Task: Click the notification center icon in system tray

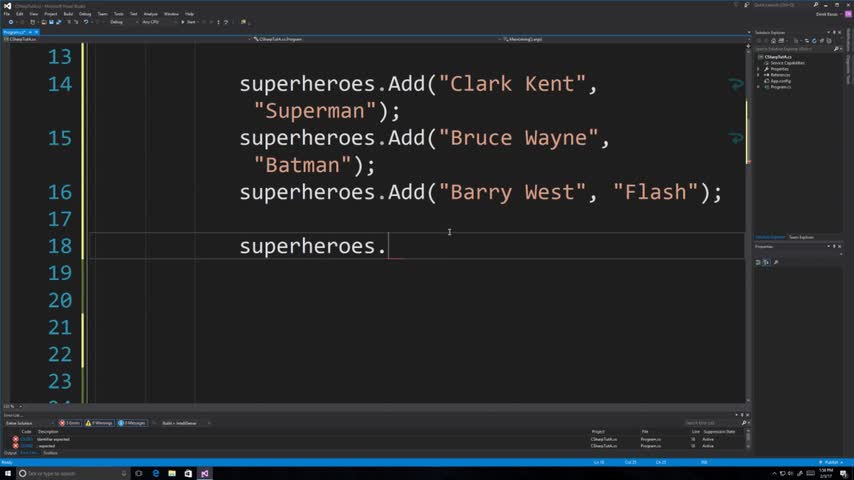Action: (843, 473)
